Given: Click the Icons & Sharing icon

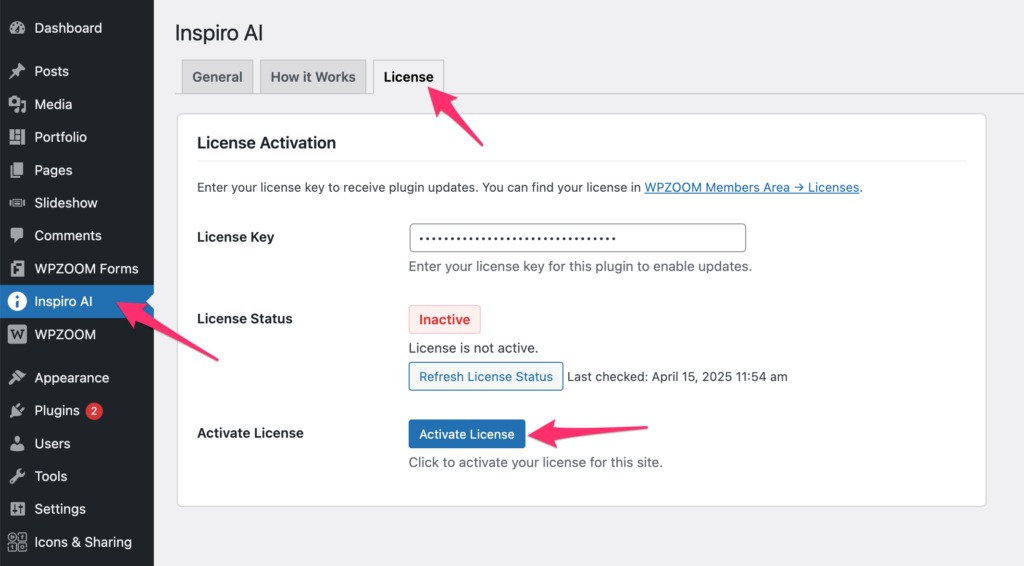Looking at the screenshot, I should coord(17,542).
